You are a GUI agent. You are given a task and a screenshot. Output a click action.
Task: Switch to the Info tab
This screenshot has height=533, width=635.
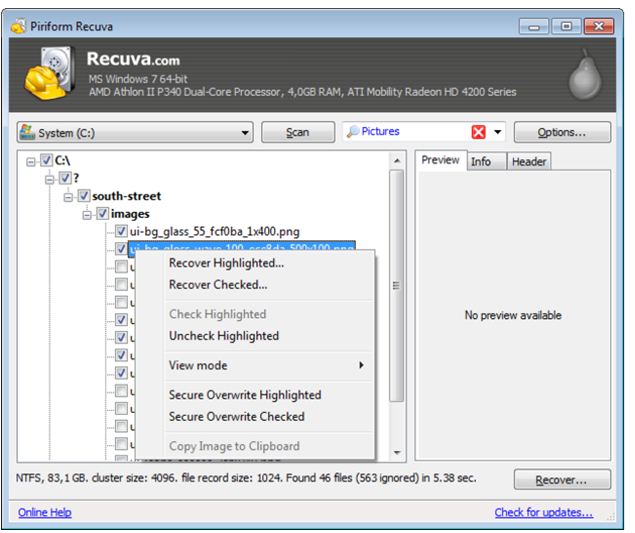487,162
